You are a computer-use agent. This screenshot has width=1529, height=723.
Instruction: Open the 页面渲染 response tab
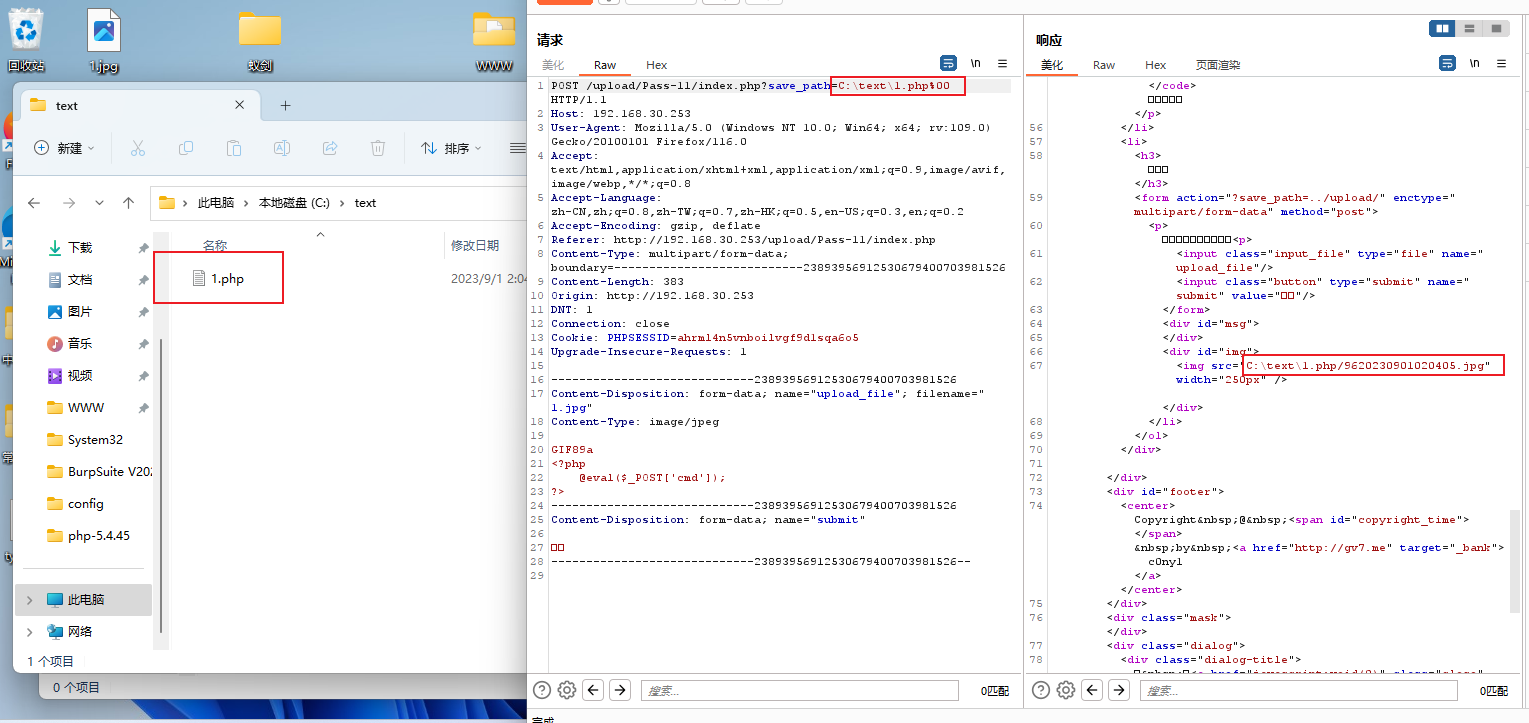pyautogui.click(x=1218, y=65)
